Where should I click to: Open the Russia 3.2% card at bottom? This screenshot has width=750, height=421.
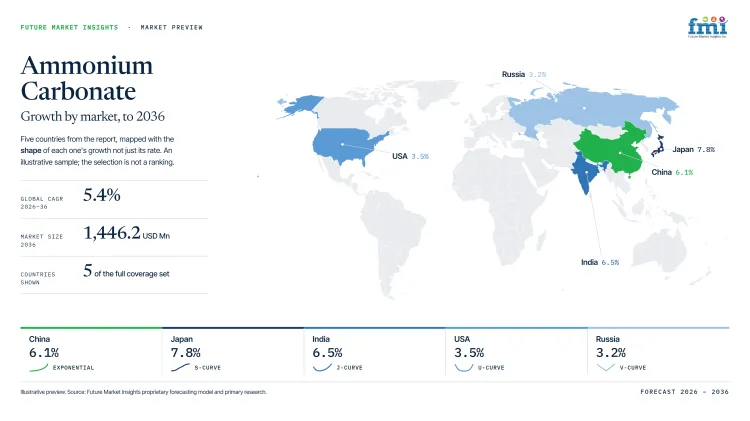point(658,353)
